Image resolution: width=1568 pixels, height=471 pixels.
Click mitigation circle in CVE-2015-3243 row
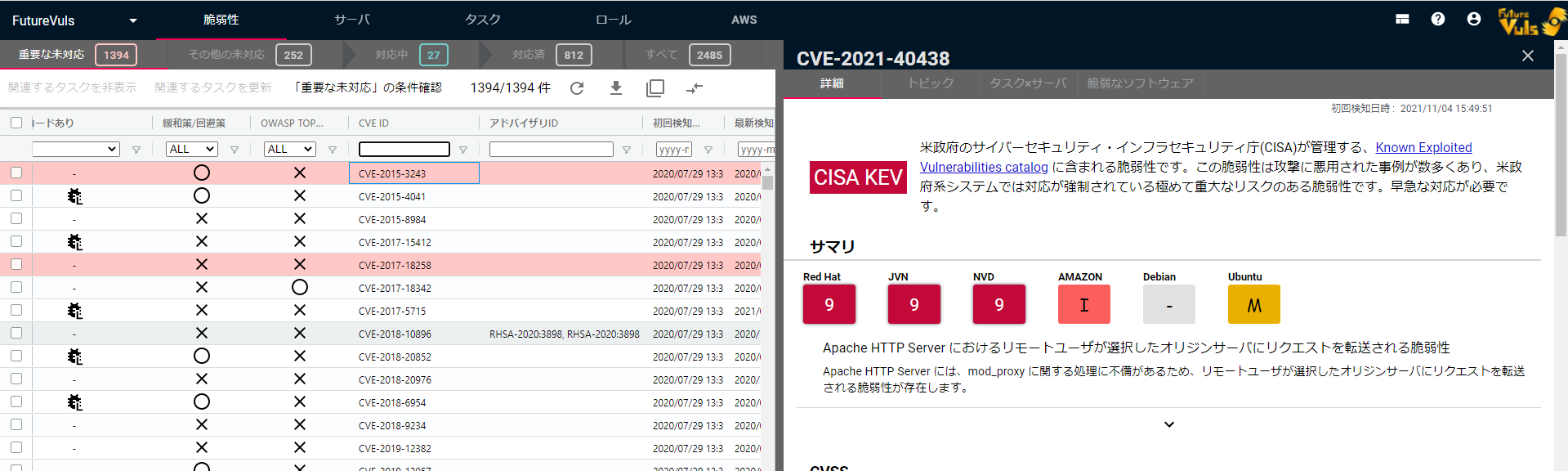click(x=202, y=173)
